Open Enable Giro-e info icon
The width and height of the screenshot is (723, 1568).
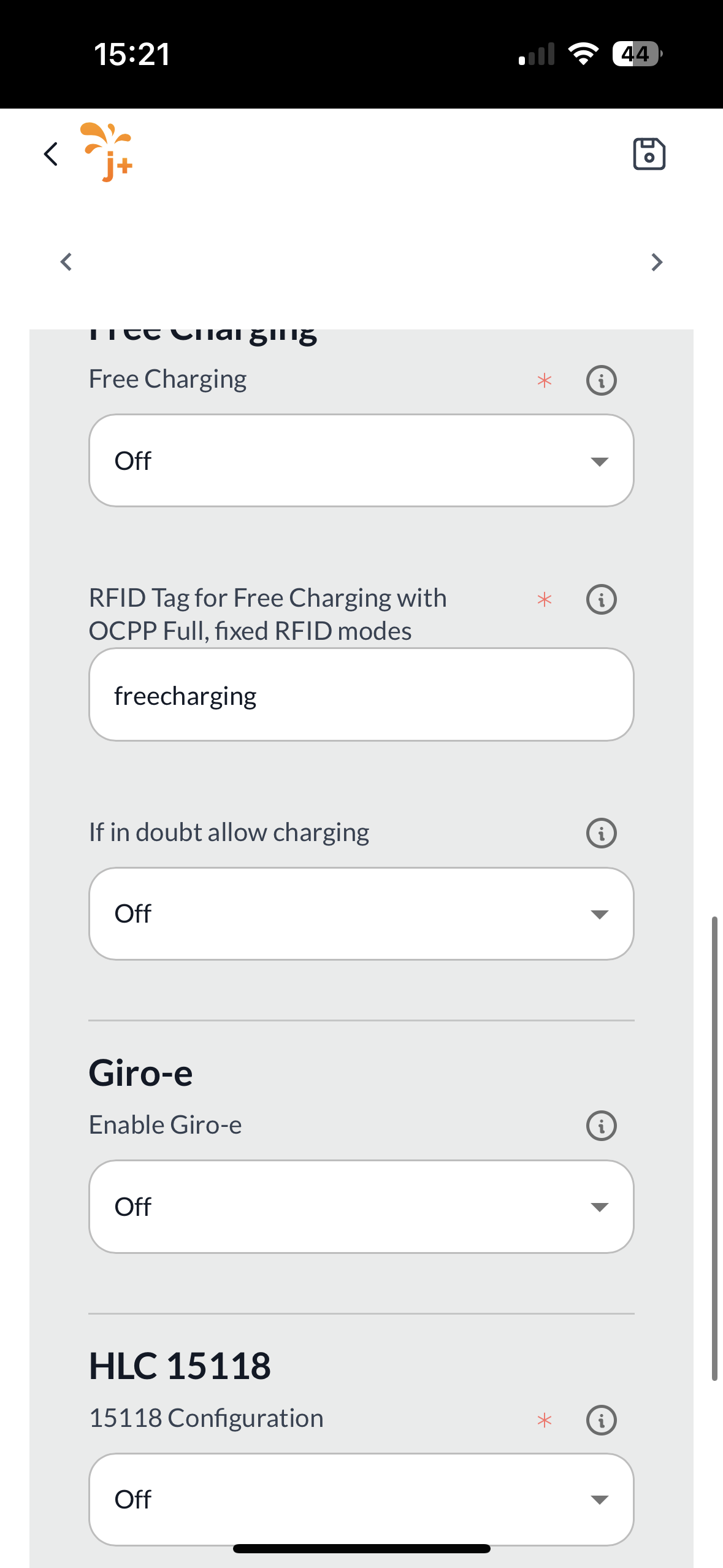(601, 1126)
